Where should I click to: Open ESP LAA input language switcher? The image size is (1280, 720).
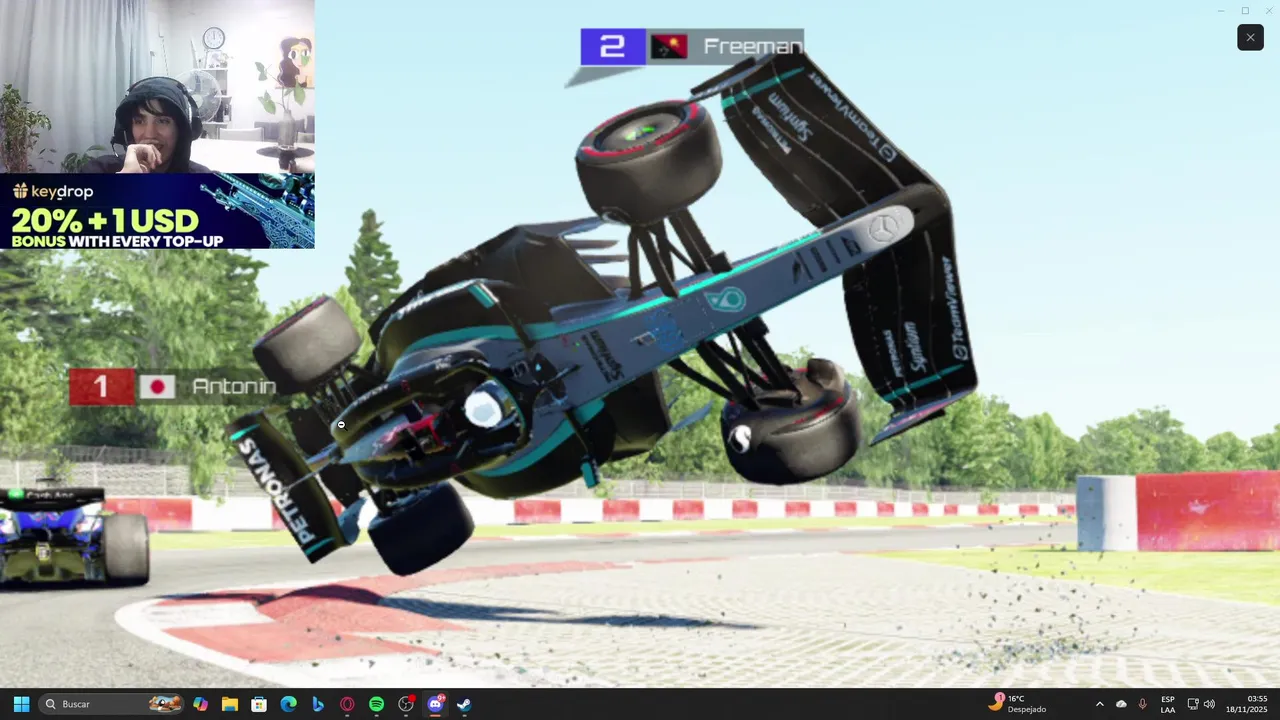(1168, 704)
